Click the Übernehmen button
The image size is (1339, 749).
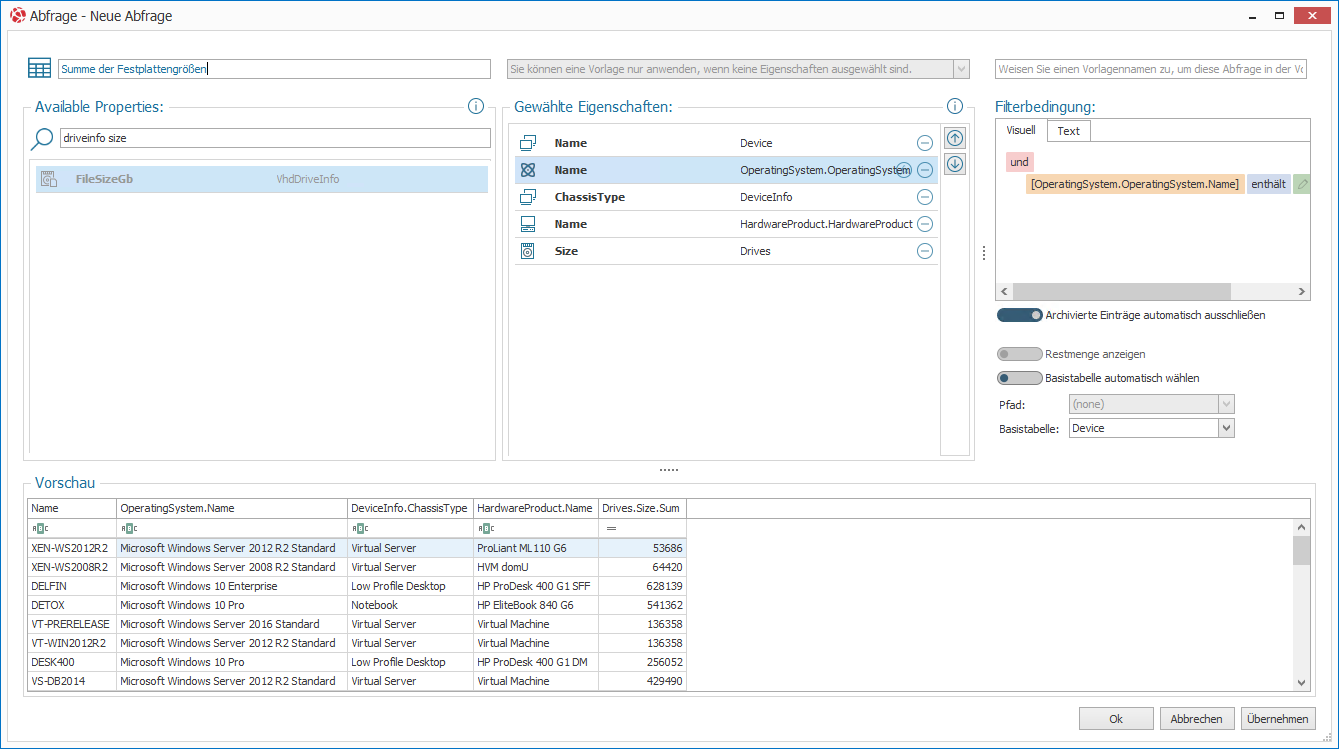(1278, 719)
